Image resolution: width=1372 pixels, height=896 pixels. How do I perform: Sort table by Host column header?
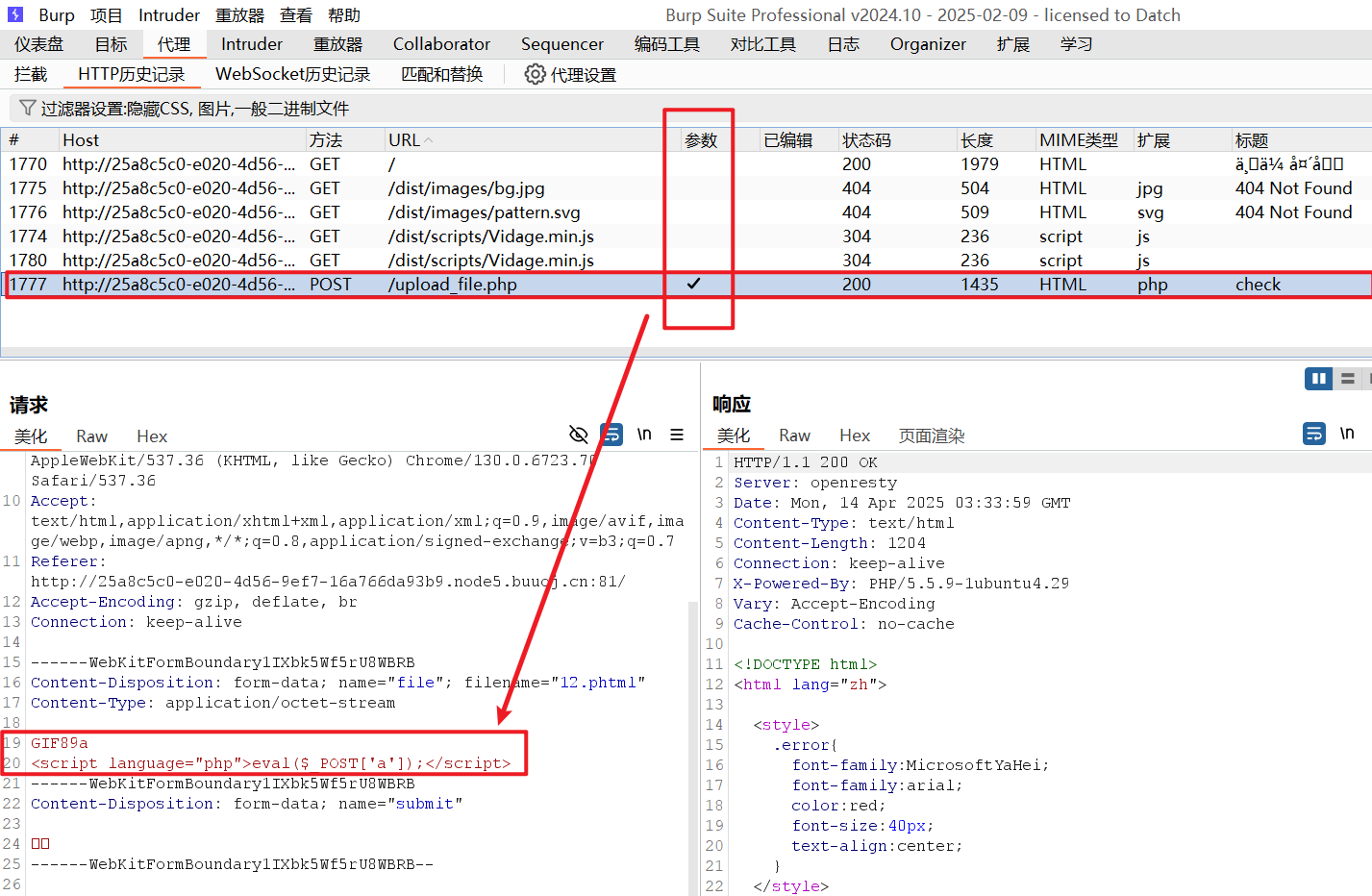click(x=182, y=140)
